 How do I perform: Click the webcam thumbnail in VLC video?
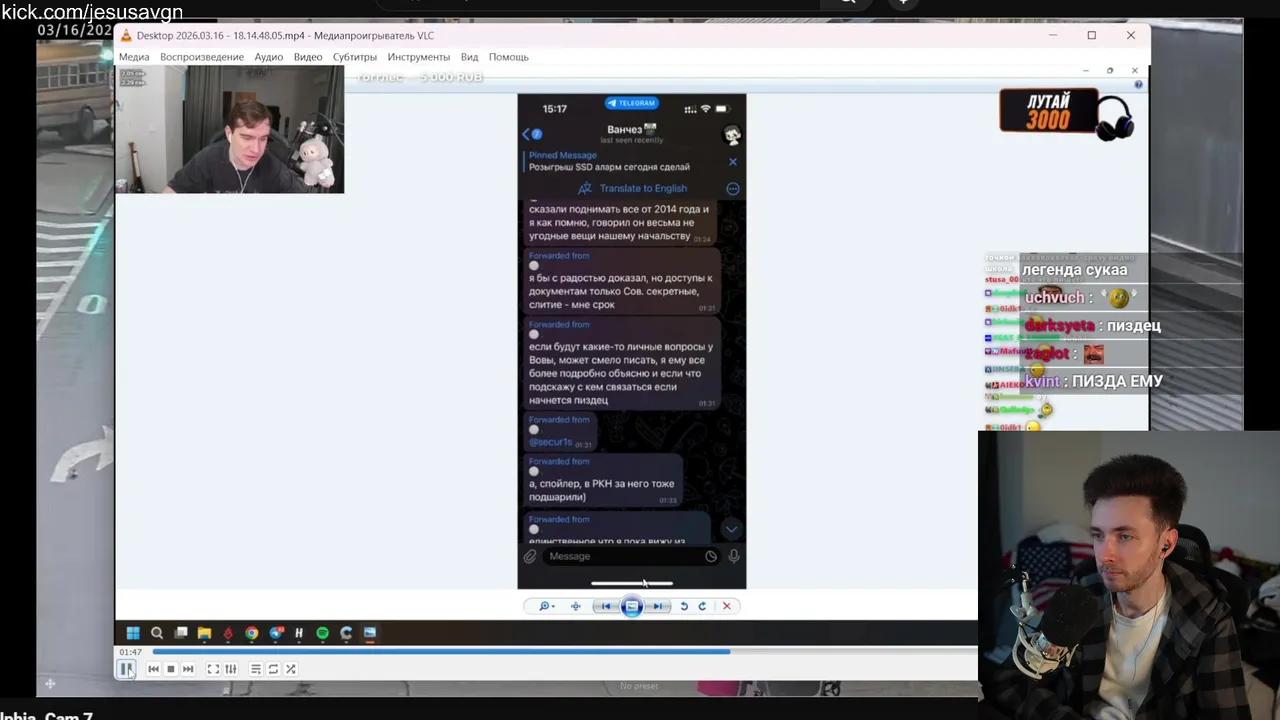pos(230,130)
